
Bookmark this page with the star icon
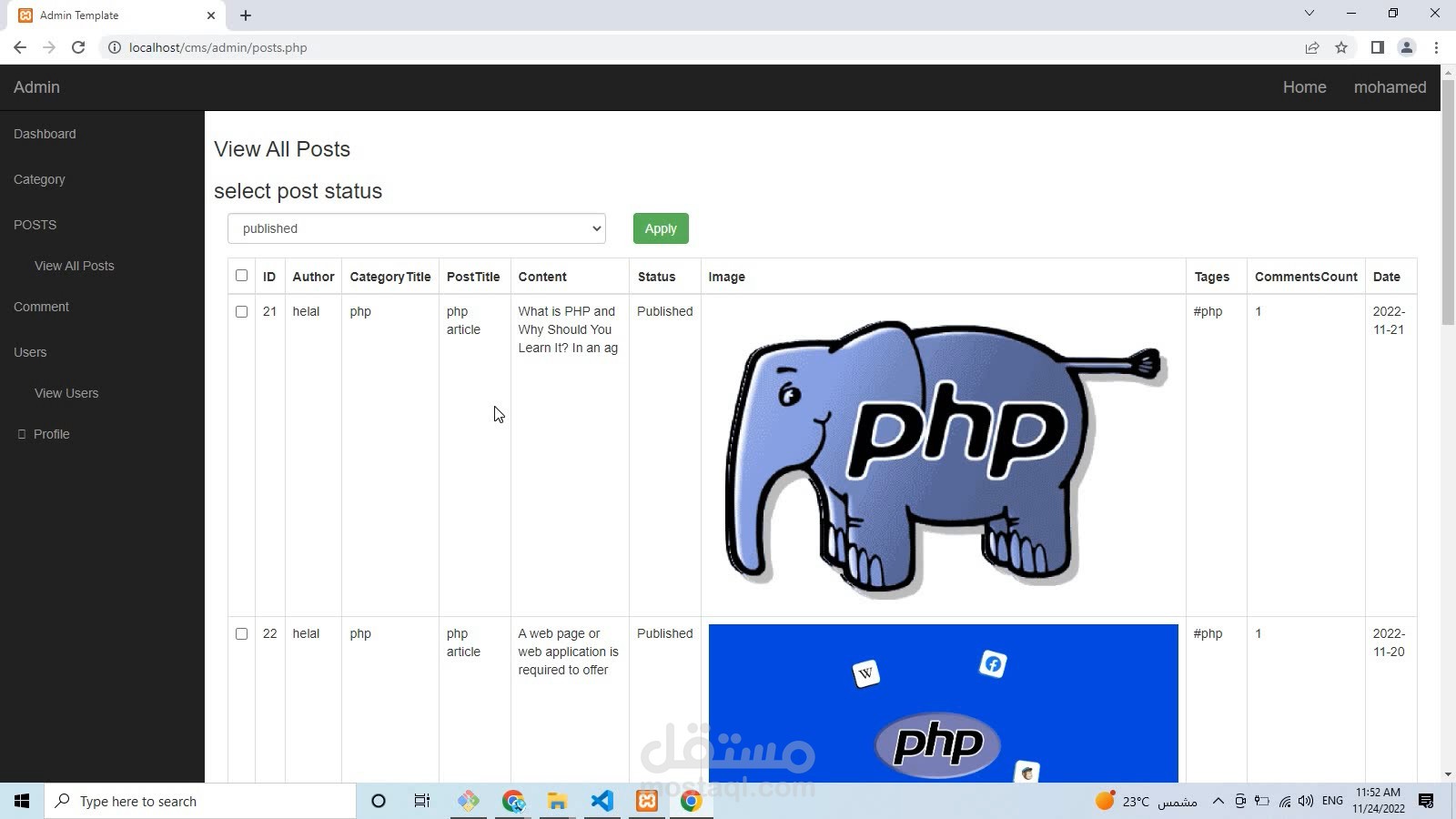[x=1341, y=47]
